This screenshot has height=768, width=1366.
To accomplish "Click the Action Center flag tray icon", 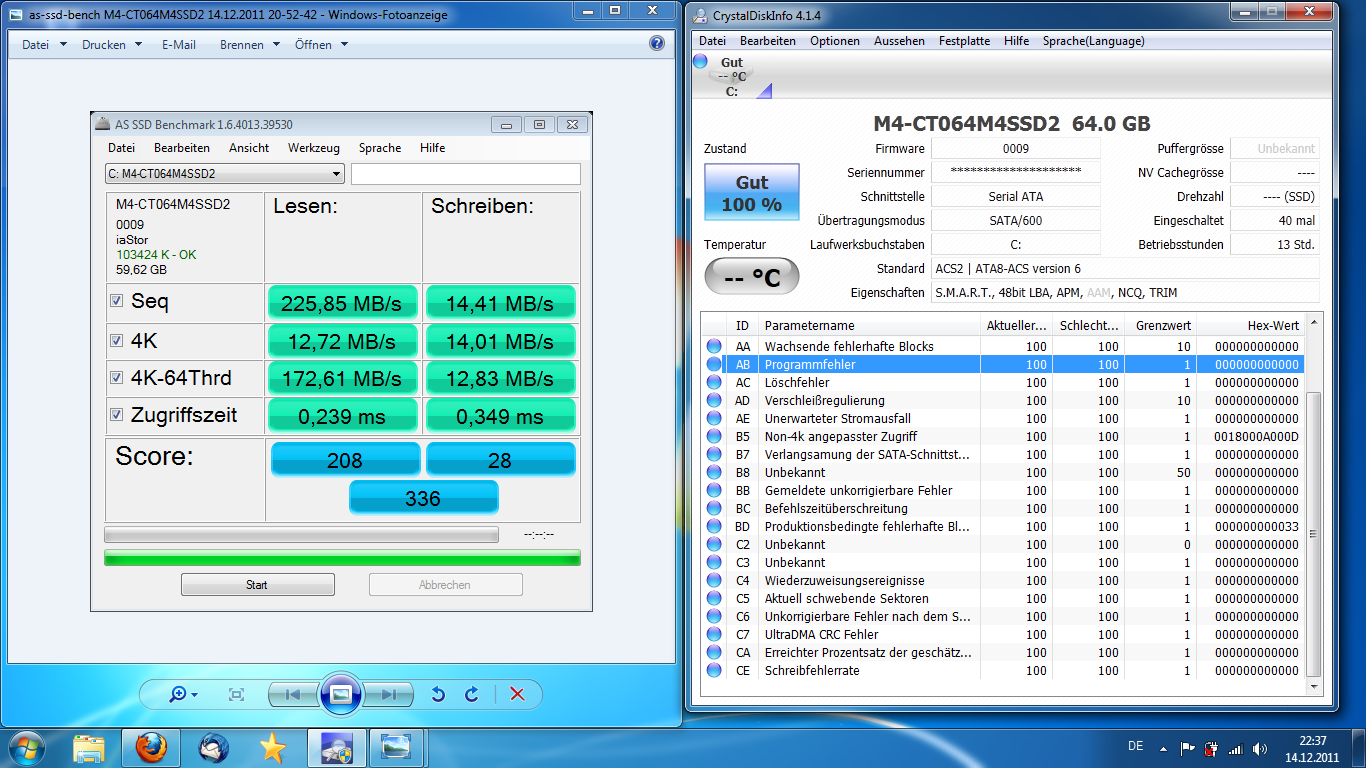I will click(x=1188, y=748).
